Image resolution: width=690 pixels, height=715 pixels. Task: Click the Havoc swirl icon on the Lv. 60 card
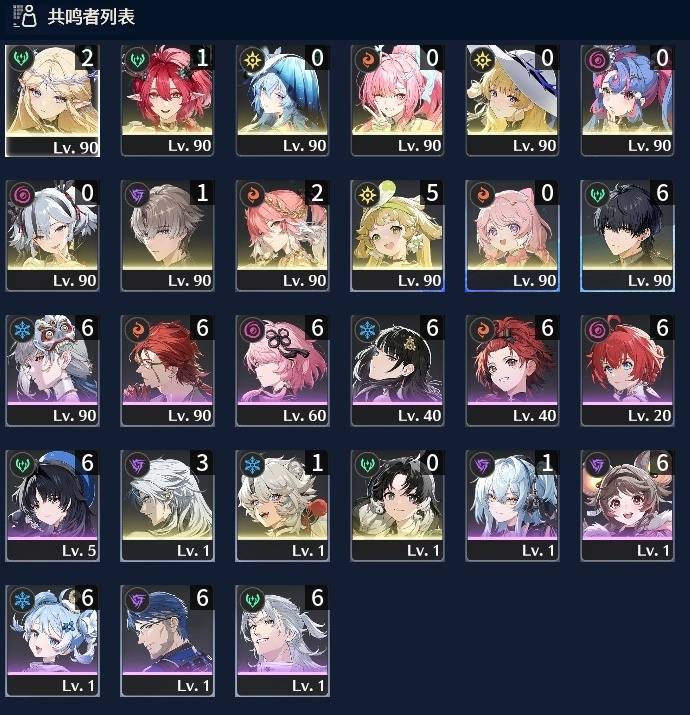pyautogui.click(x=252, y=330)
